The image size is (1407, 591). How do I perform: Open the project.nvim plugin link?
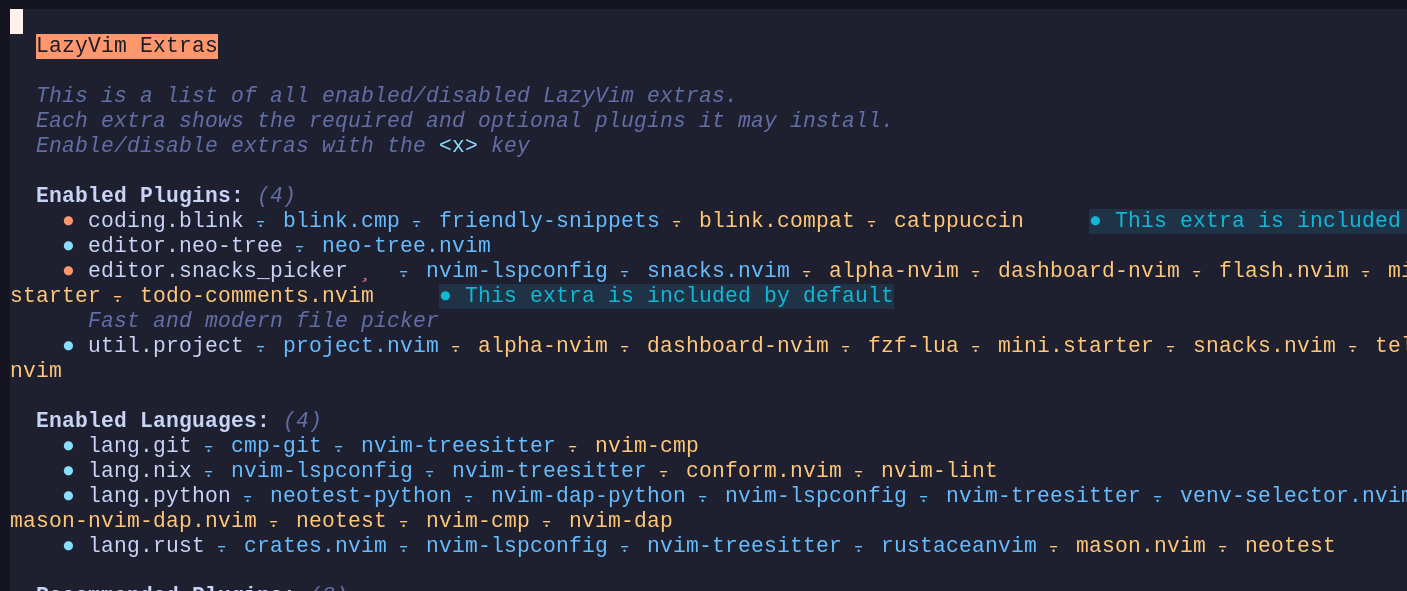tap(360, 346)
